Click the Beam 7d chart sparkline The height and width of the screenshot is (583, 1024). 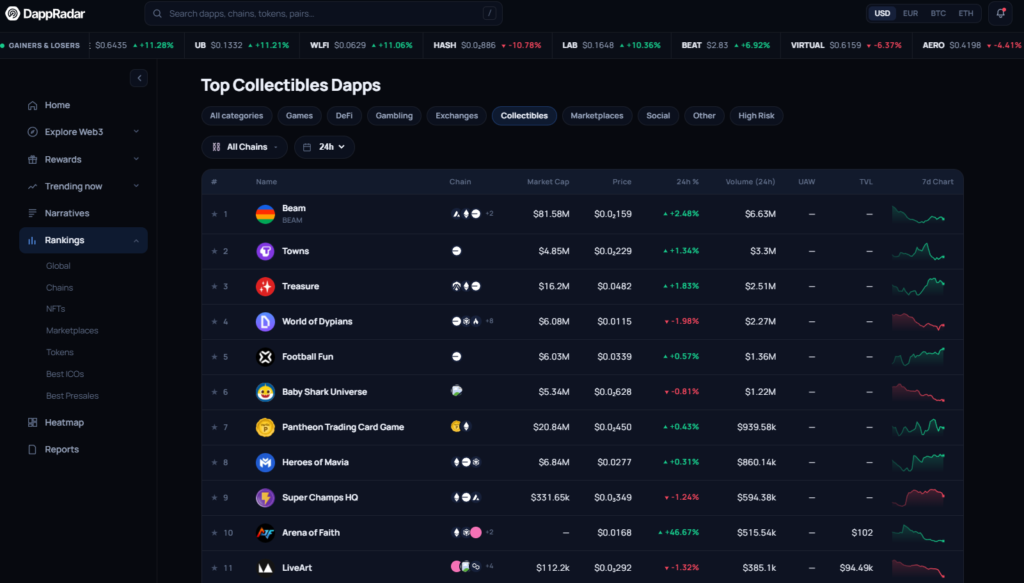point(918,214)
